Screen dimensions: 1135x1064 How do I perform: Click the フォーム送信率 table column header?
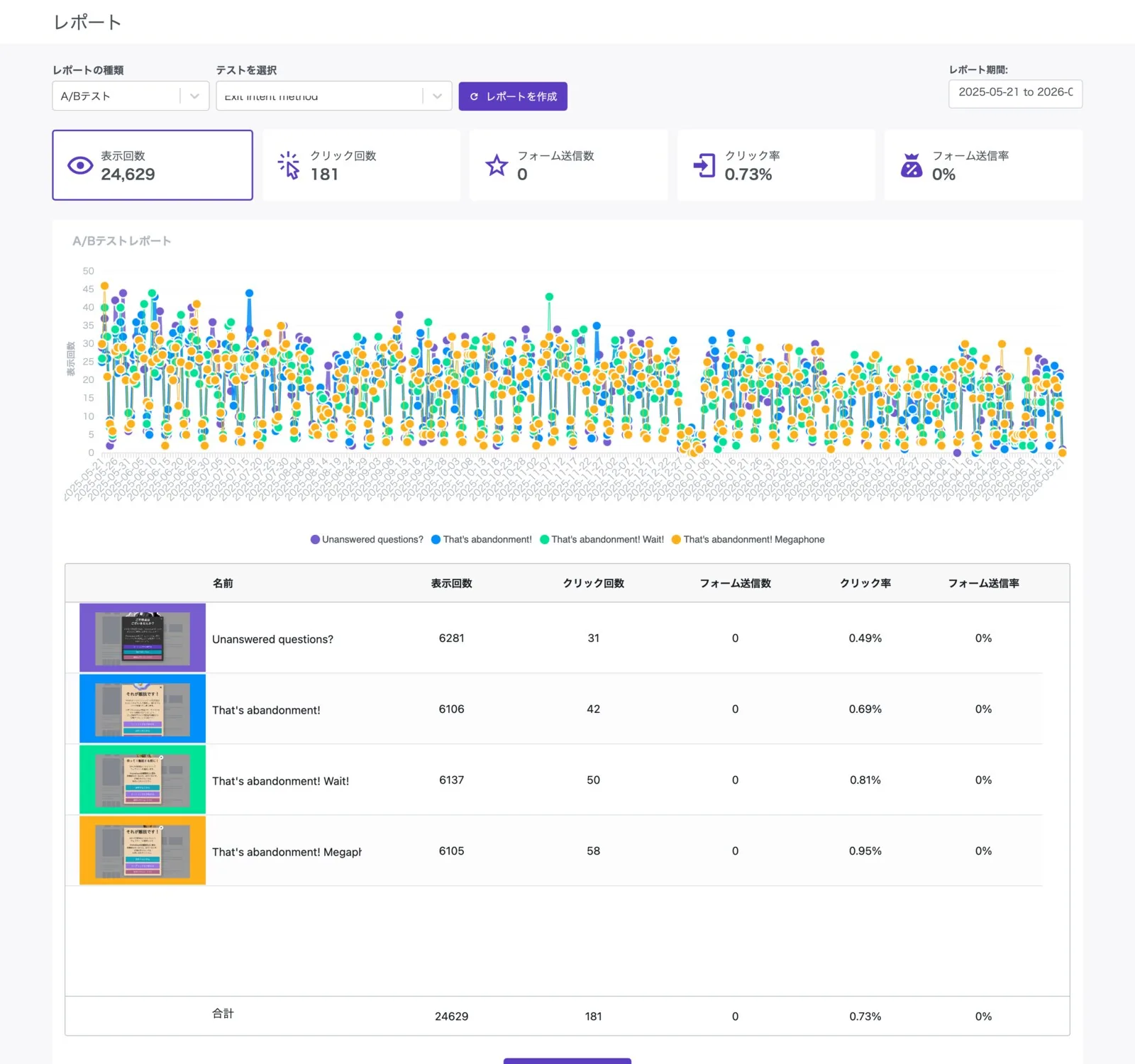984,583
